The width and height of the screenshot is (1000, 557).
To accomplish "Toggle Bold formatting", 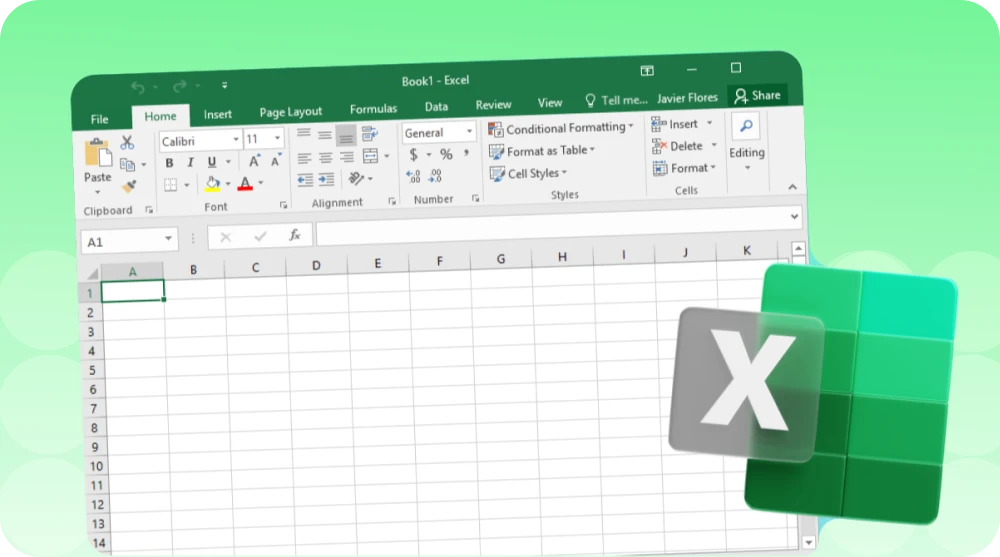I will click(170, 163).
